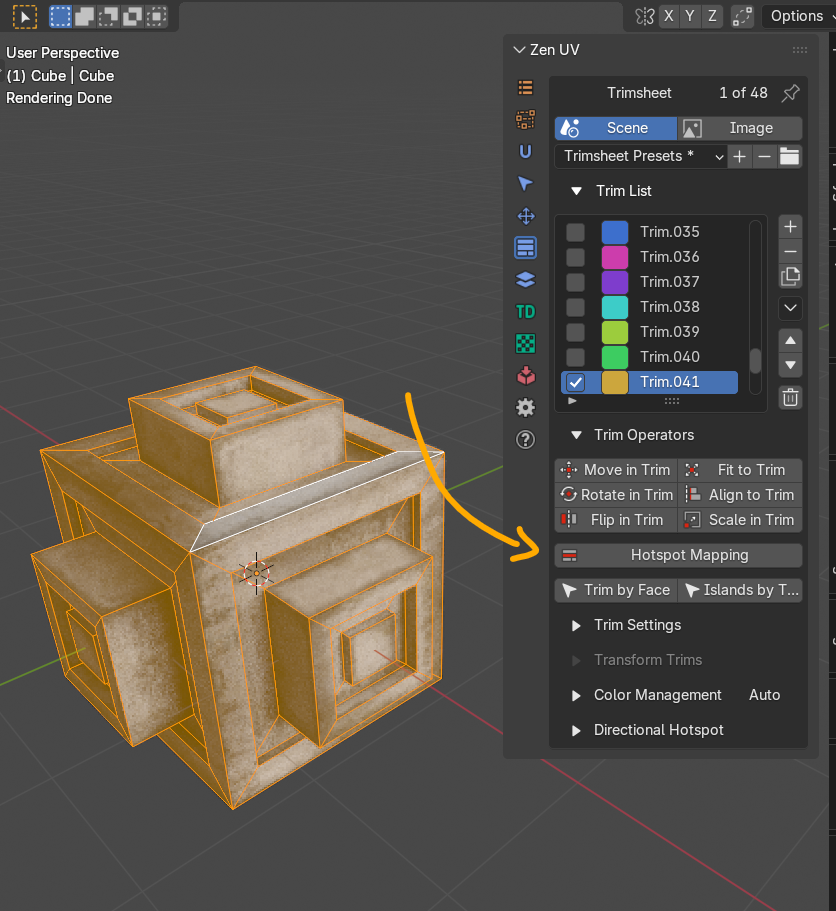836x911 pixels.
Task: Check the Trim.037 checkbox
Action: (575, 282)
